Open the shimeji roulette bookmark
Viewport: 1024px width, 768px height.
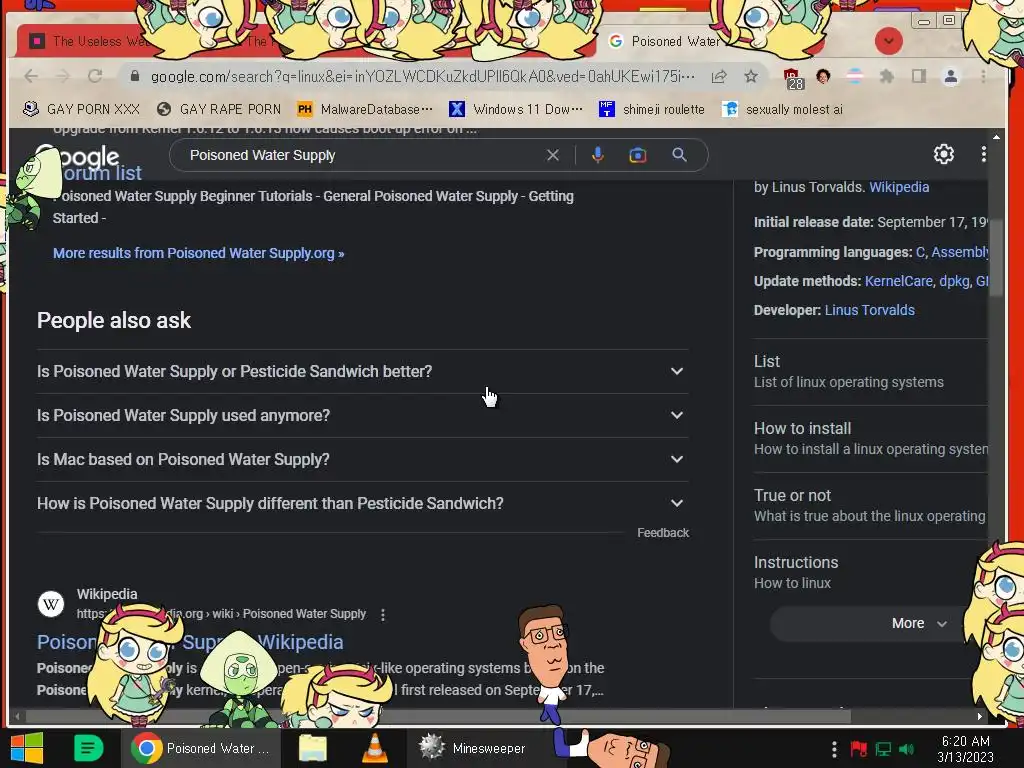tap(652, 109)
